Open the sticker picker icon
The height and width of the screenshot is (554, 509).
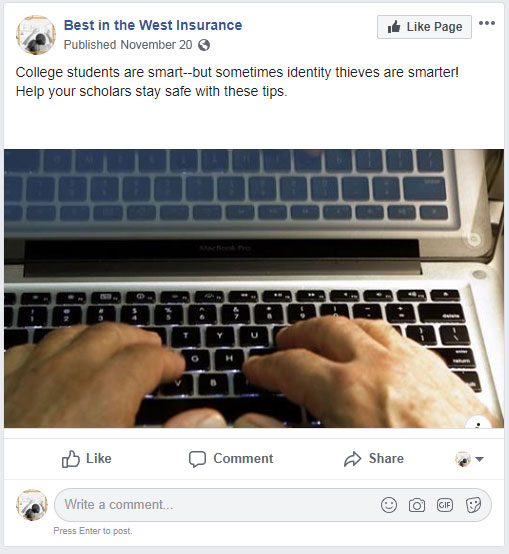(x=473, y=505)
